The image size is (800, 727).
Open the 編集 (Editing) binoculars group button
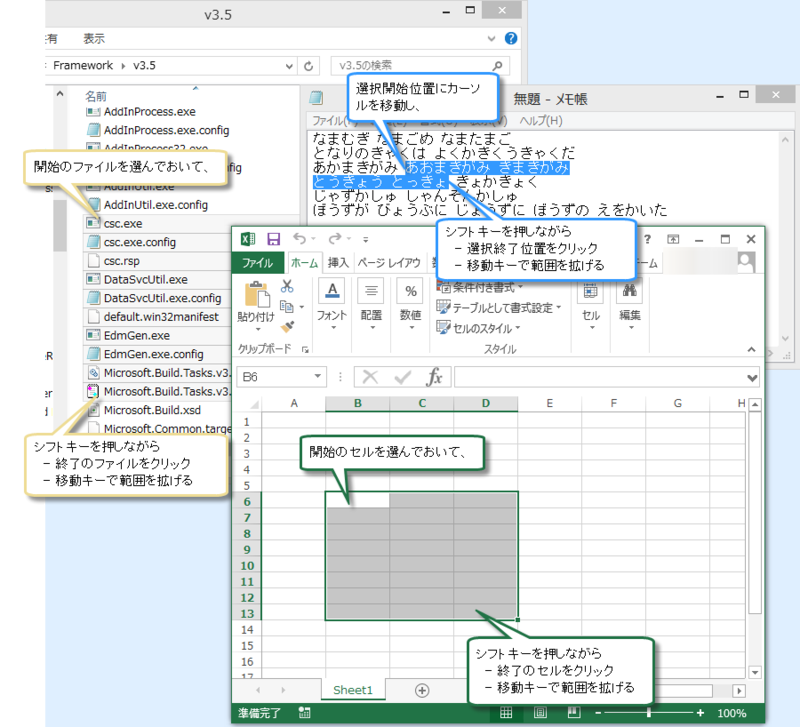pos(630,305)
